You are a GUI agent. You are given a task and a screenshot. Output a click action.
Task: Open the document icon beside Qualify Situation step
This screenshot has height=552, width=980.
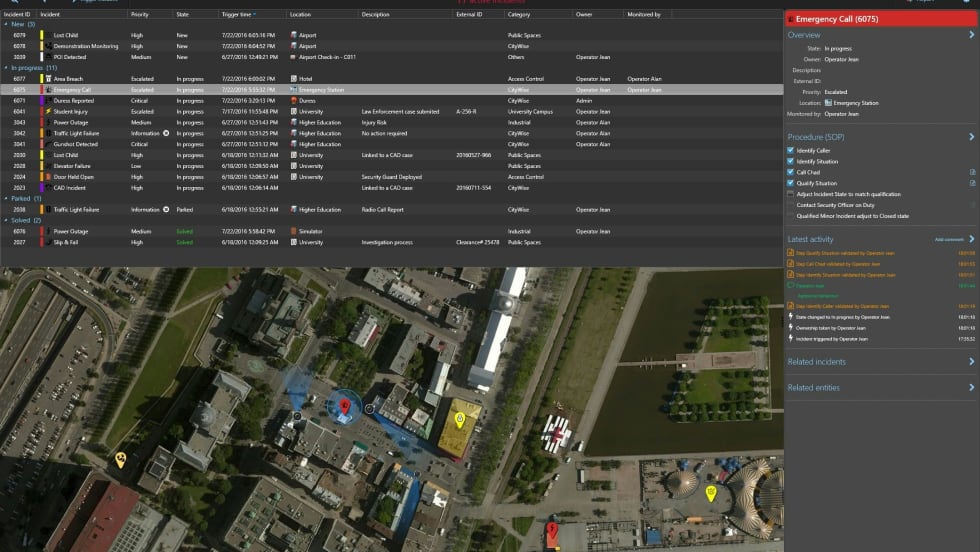(x=972, y=183)
